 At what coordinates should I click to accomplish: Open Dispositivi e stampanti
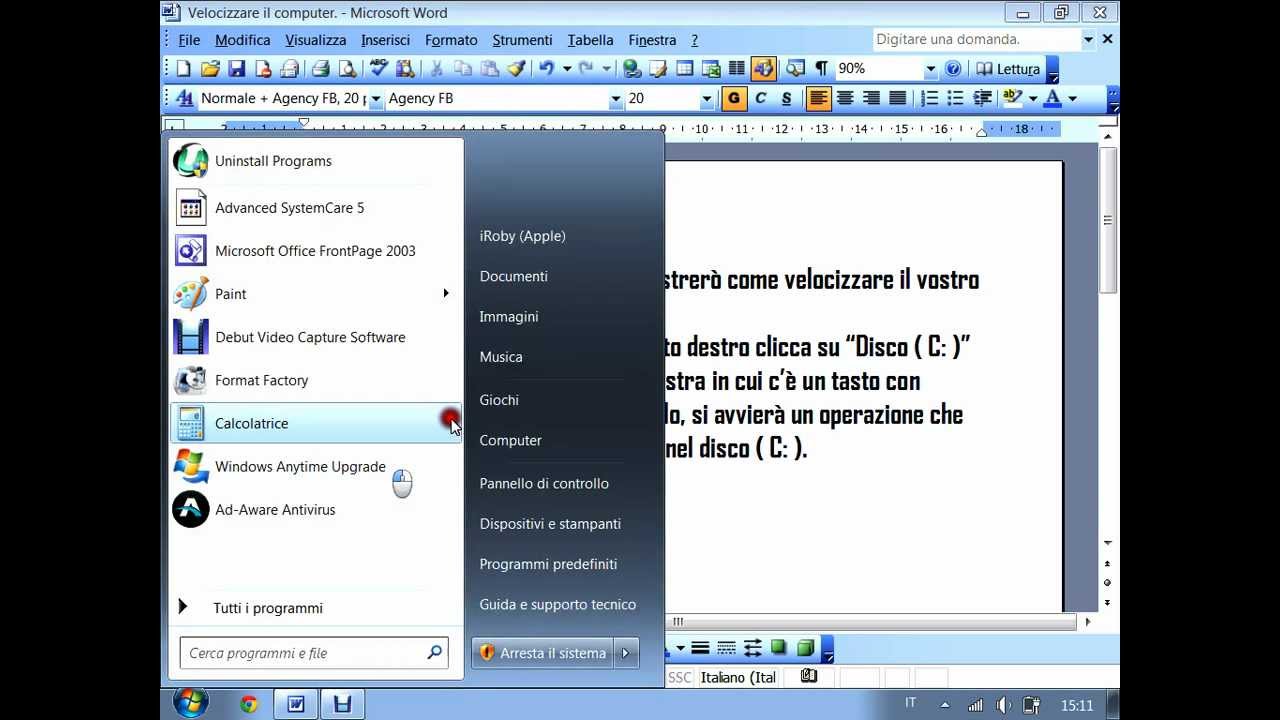coord(550,524)
